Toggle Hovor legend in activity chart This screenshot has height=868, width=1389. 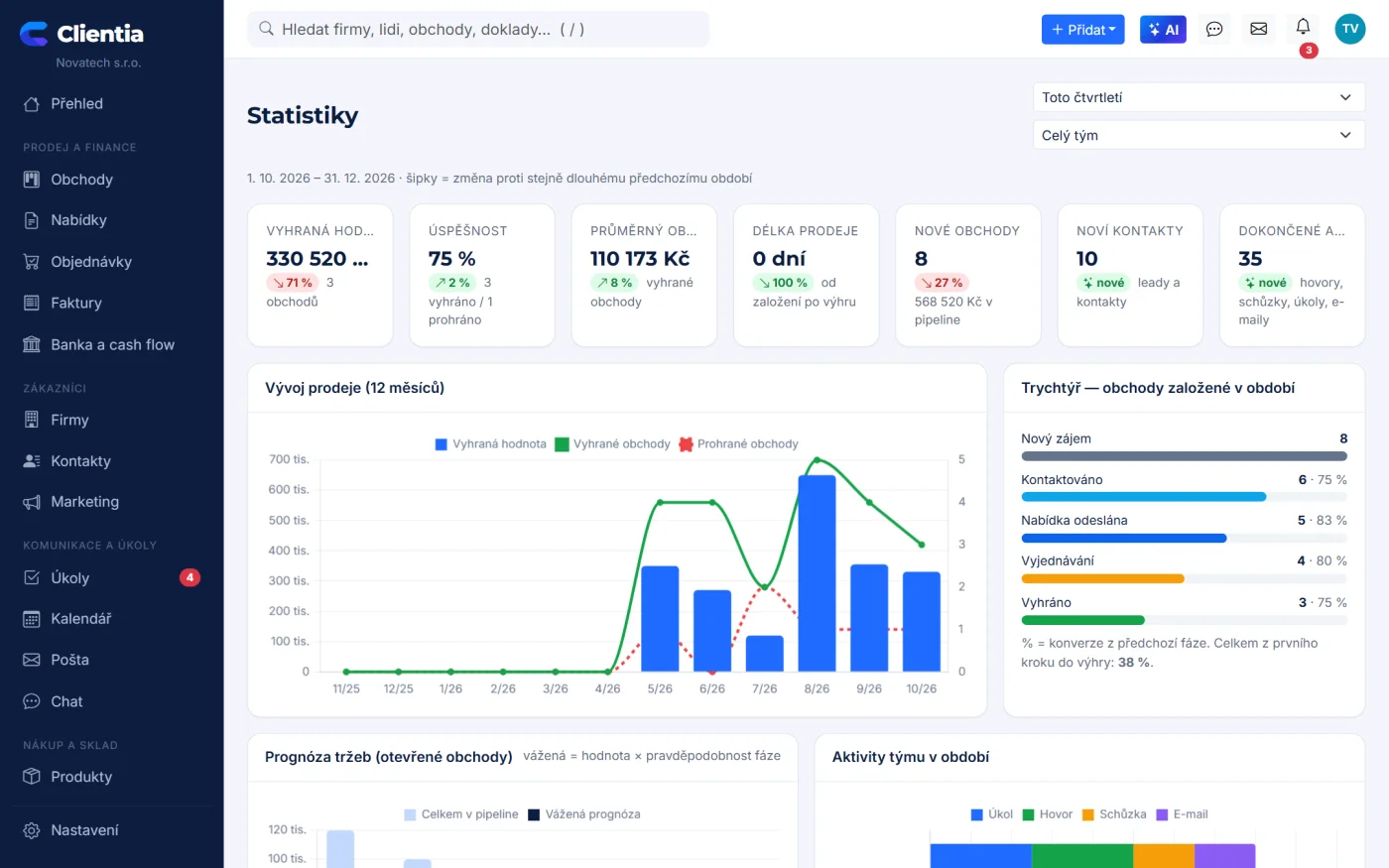coord(1048,814)
